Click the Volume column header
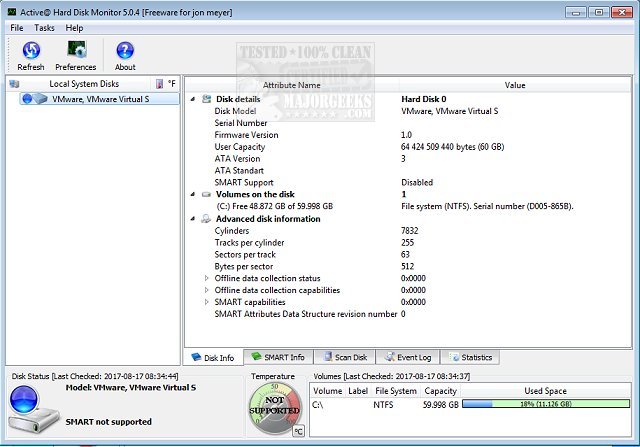The width and height of the screenshot is (640, 447). [x=328, y=391]
